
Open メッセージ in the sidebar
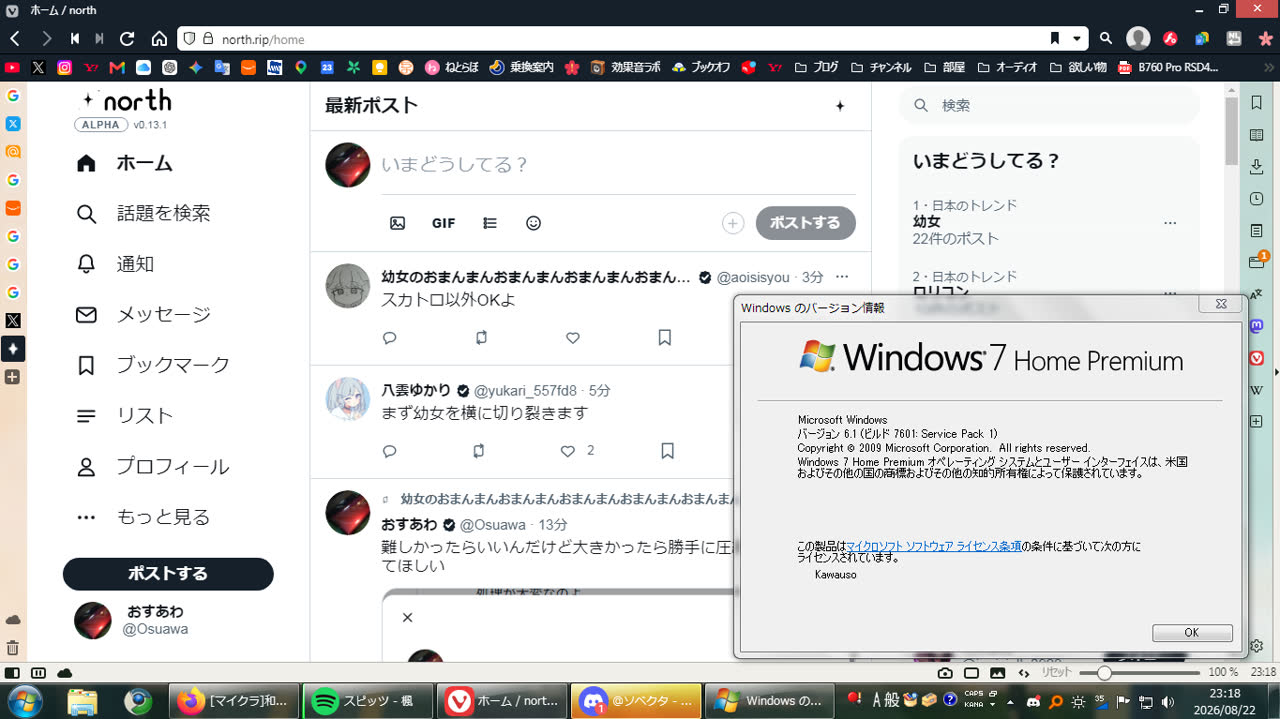coord(143,314)
